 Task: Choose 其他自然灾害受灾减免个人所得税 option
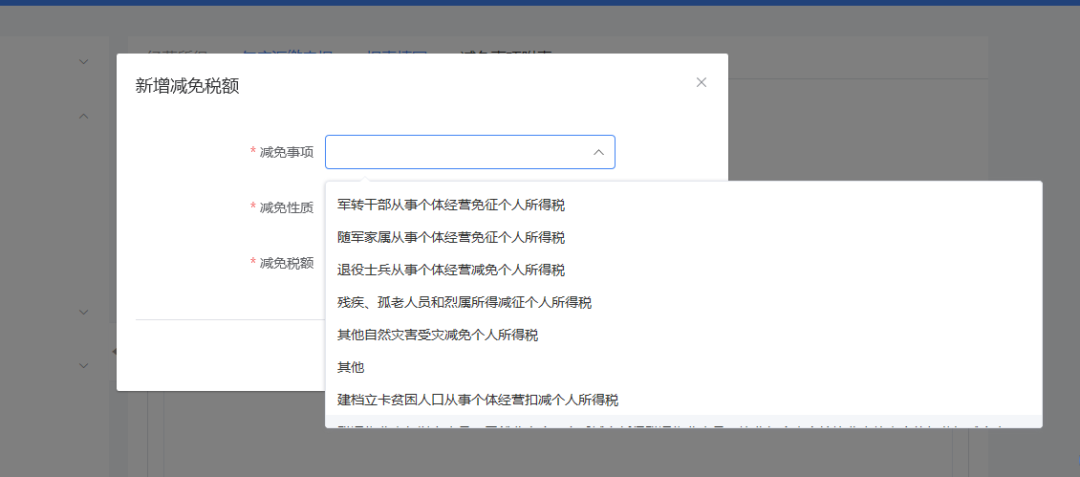[x=444, y=335]
